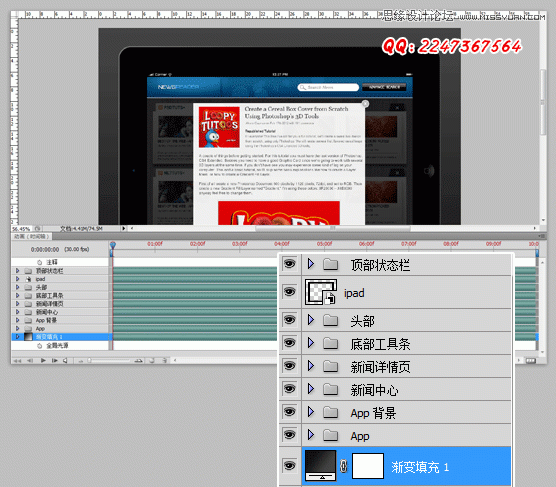Viewport: 556px width, 487px height.
Task: Click the 新闻详情页 folder icon in layers panel
Action: click(330, 366)
